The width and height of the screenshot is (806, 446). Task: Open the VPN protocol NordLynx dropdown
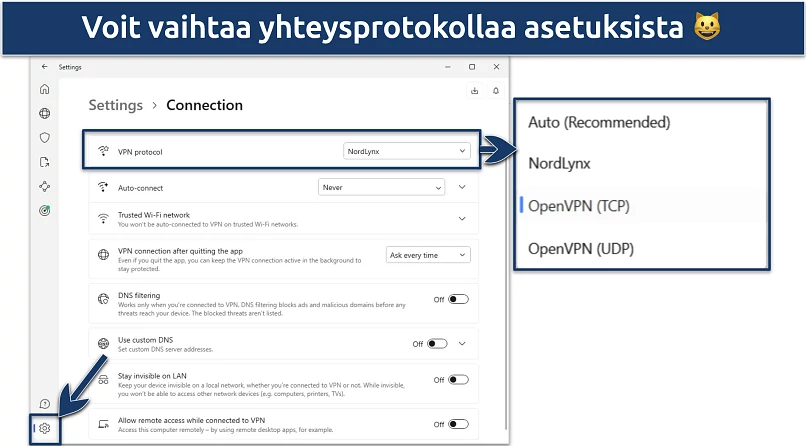[407, 151]
